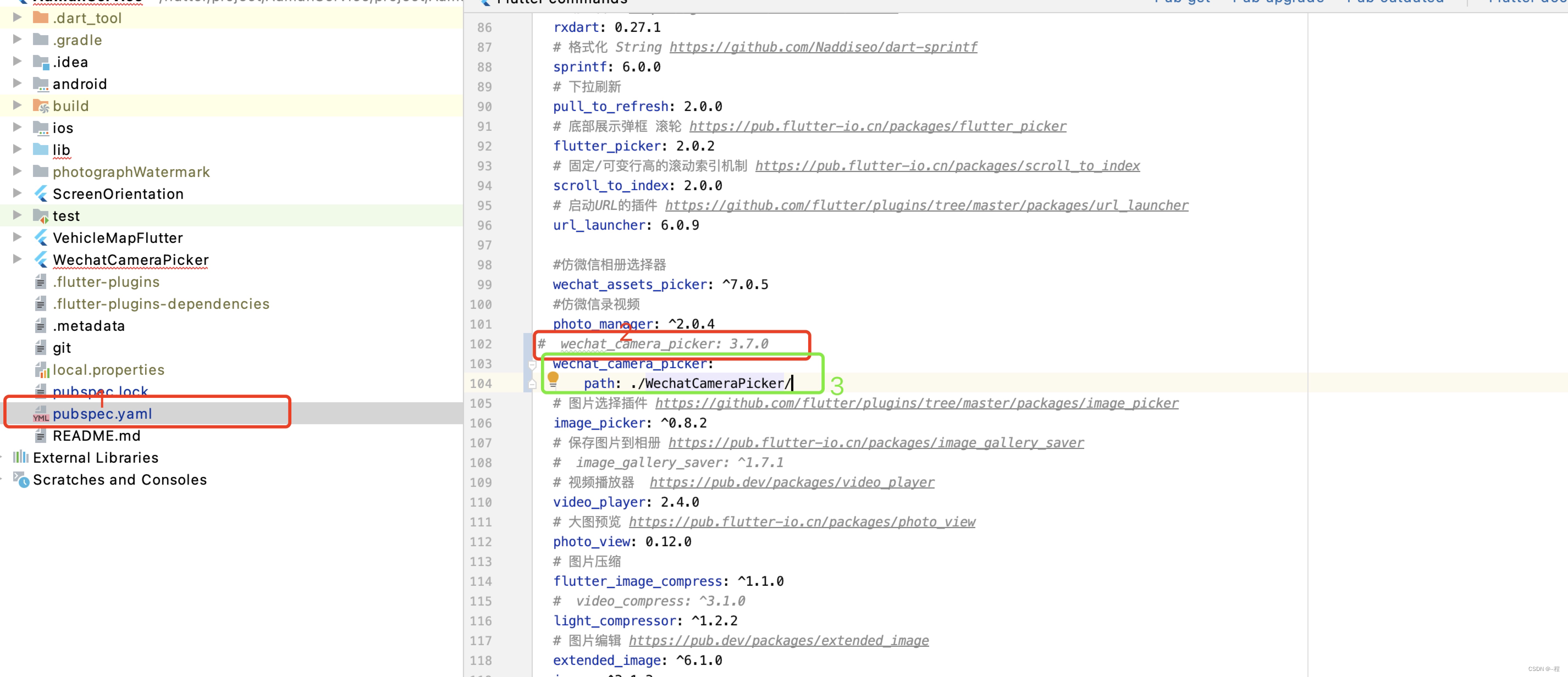1568x677 pixels.
Task: Click the light_compressor: ^1.2.2 line
Action: click(x=645, y=620)
